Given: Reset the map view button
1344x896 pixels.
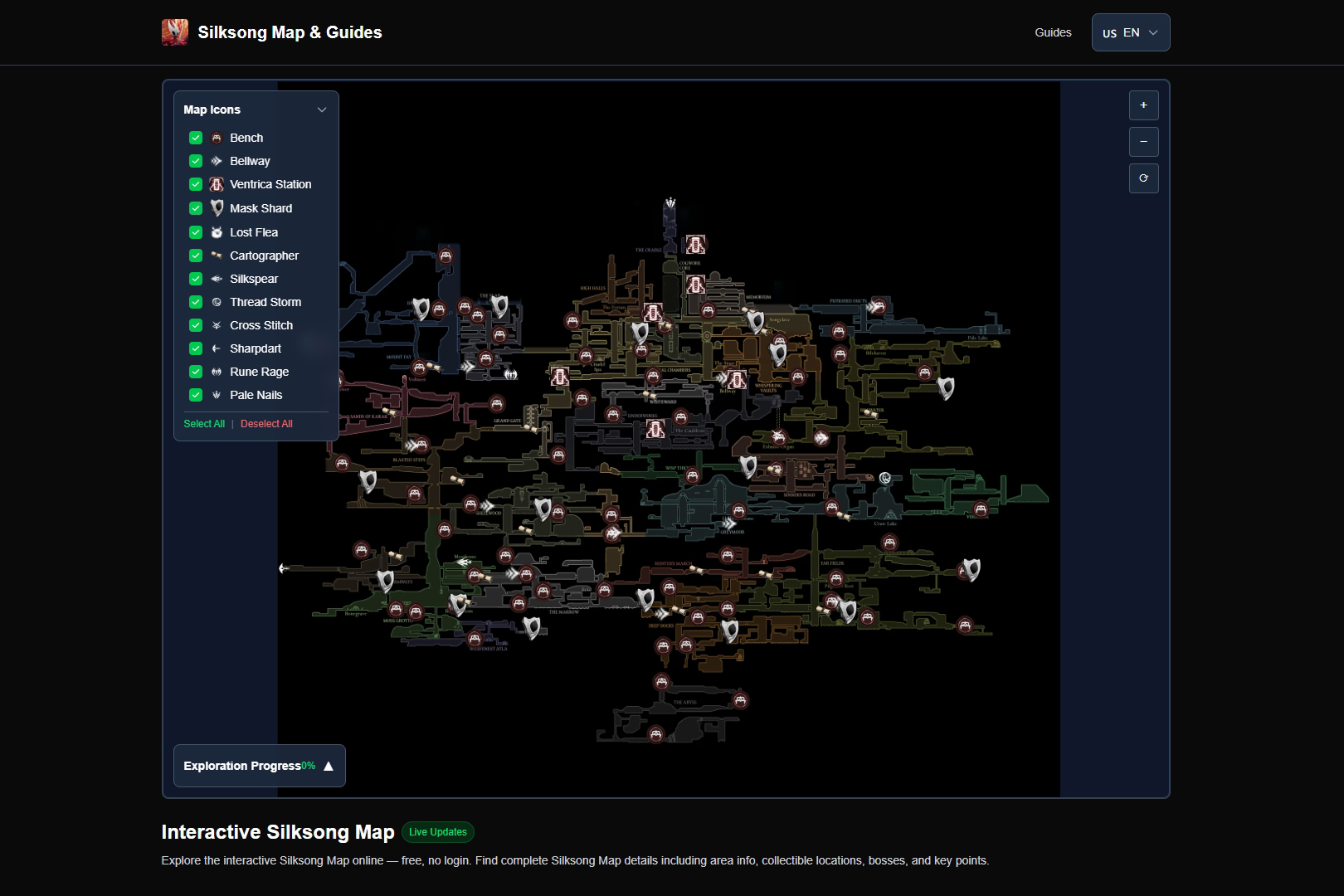Looking at the screenshot, I should coord(1144,178).
